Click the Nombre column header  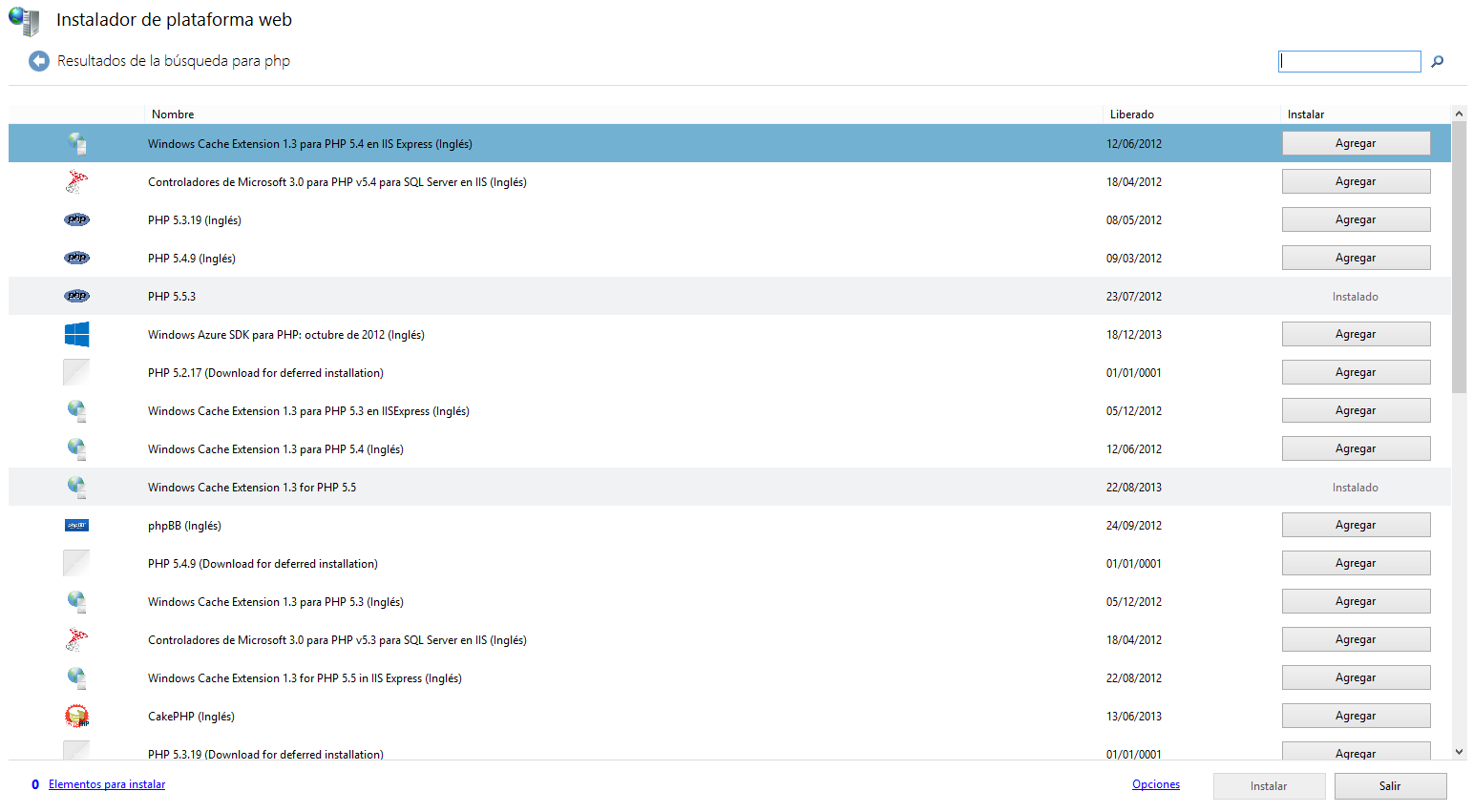(x=173, y=115)
